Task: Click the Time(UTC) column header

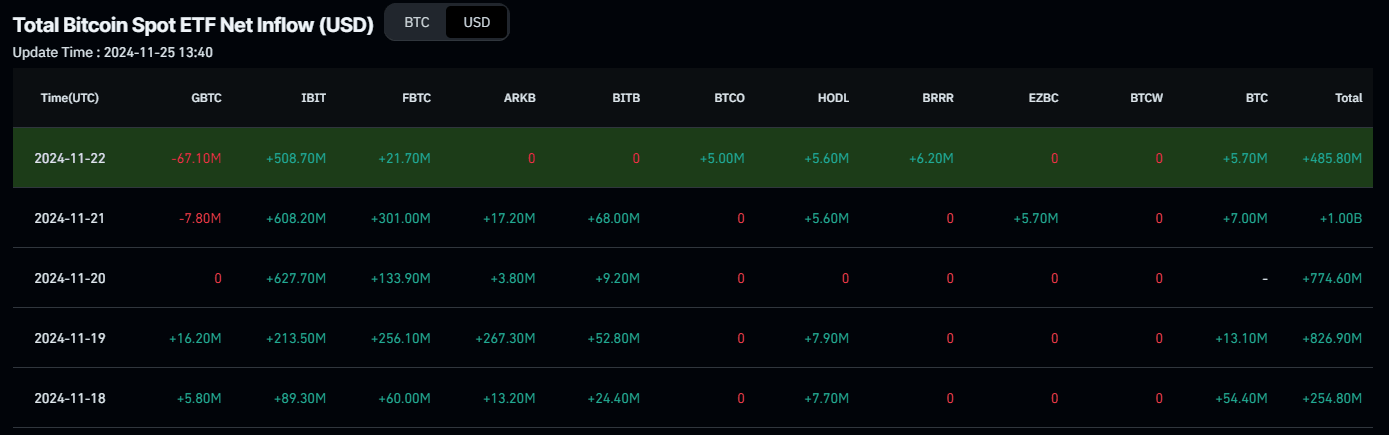Action: click(70, 98)
